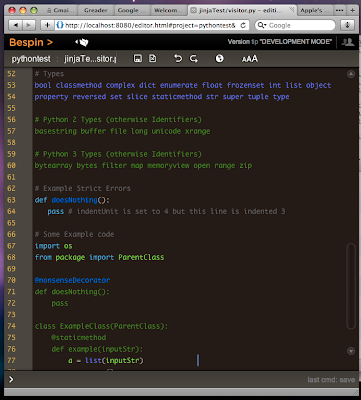Click 'a = list(inputStr)' on line 77

[106, 360]
